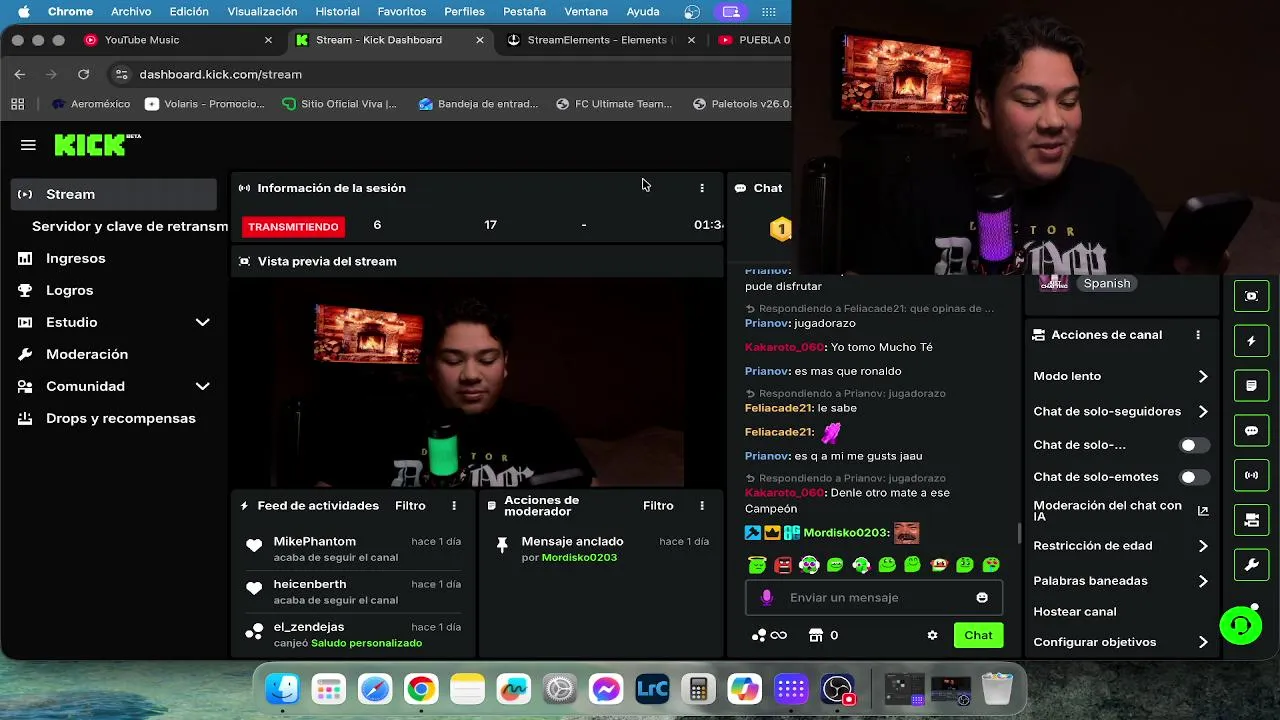This screenshot has height=720, width=1280.
Task: Open OBS from the Dock
Action: 838,689
